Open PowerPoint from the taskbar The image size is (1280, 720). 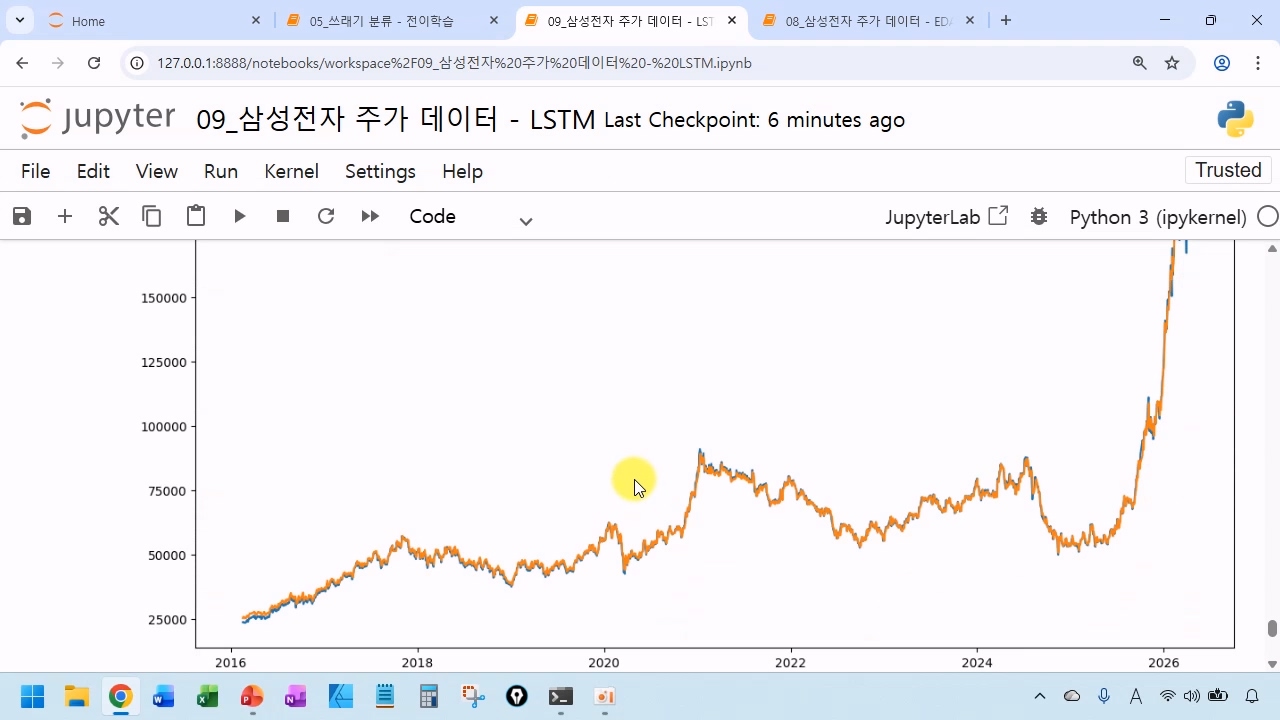click(252, 696)
